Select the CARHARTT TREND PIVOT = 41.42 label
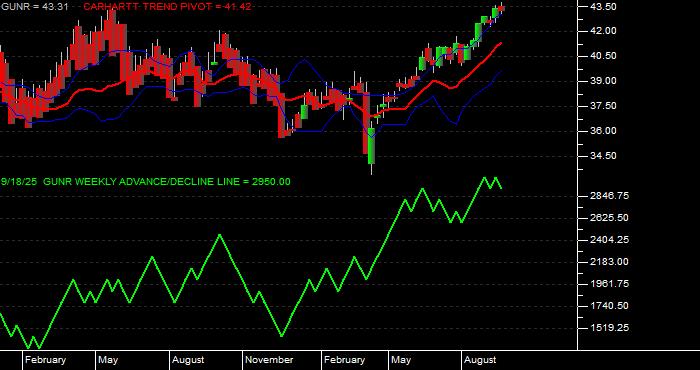The width and height of the screenshot is (700, 370). pos(167,7)
